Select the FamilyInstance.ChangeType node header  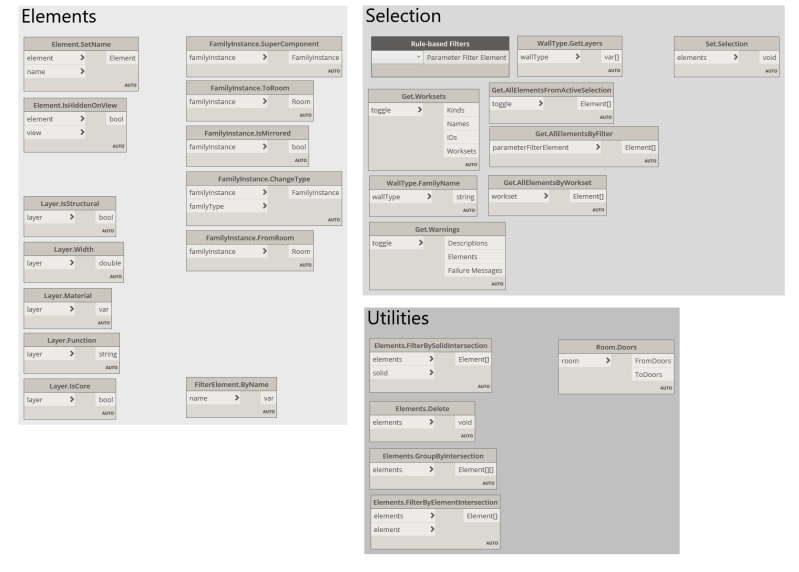coord(264,179)
